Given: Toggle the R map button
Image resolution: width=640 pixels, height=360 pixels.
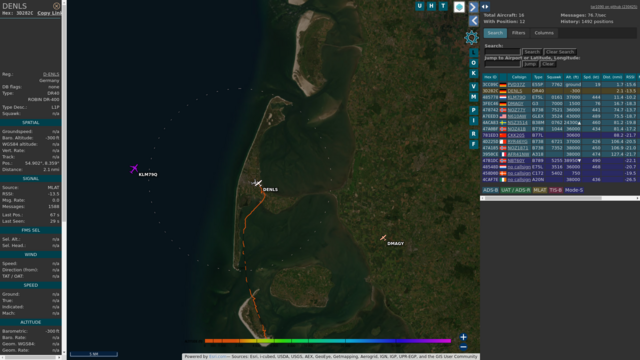Looking at the screenshot, I should click(x=473, y=134).
